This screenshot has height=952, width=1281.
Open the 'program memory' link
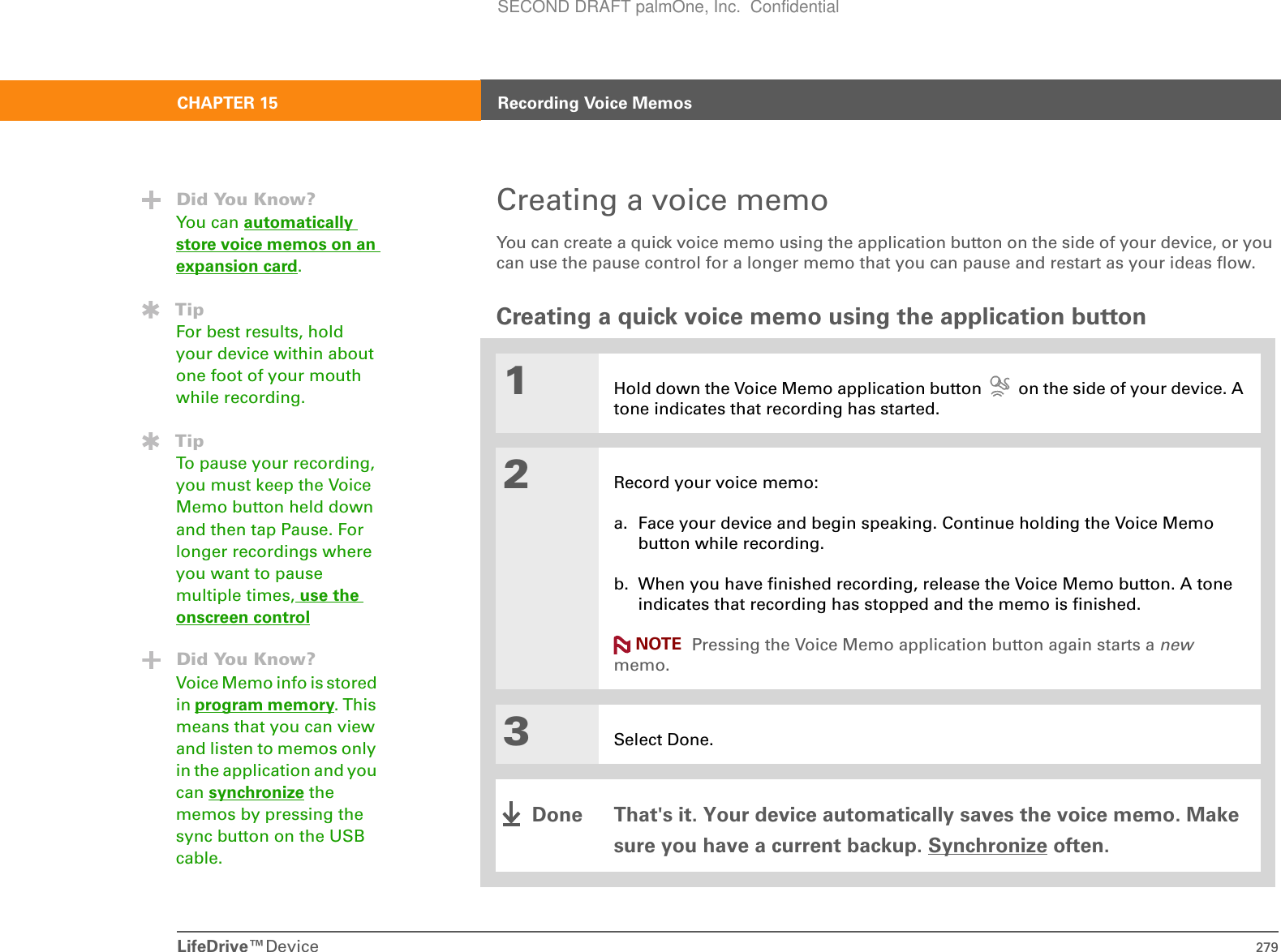[264, 705]
